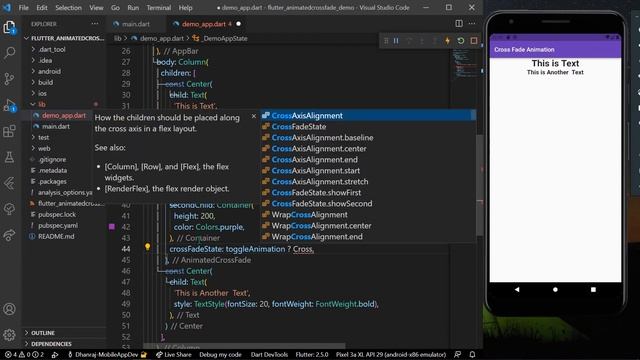Open notifications bell in status bar
640x360 pixels.
pos(472,355)
